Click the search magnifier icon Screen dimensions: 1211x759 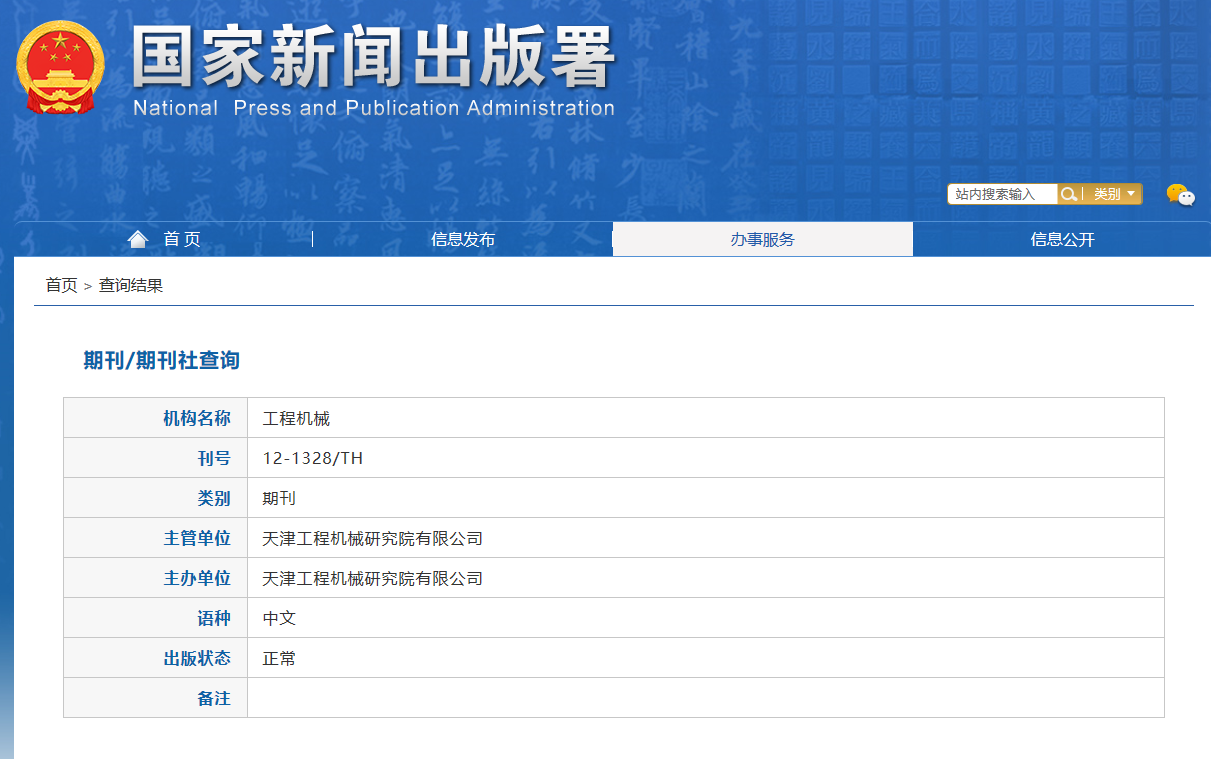point(1069,194)
